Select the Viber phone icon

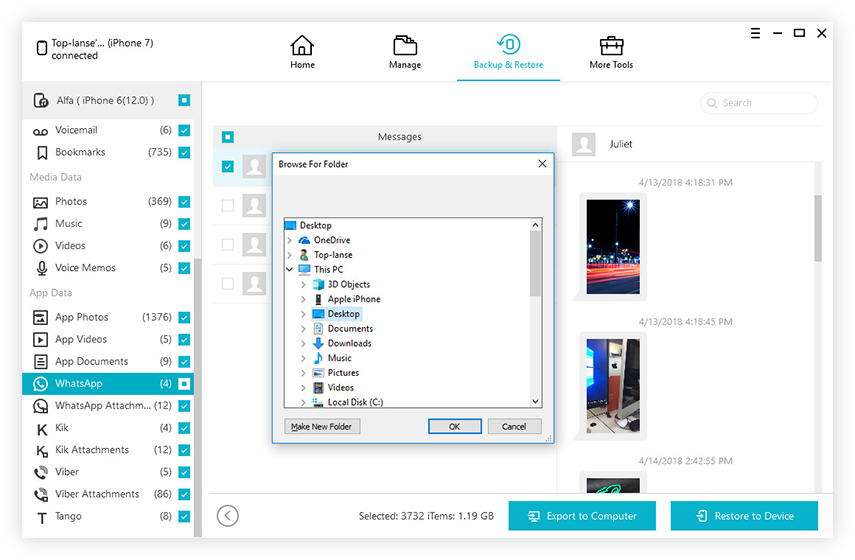tap(41, 472)
